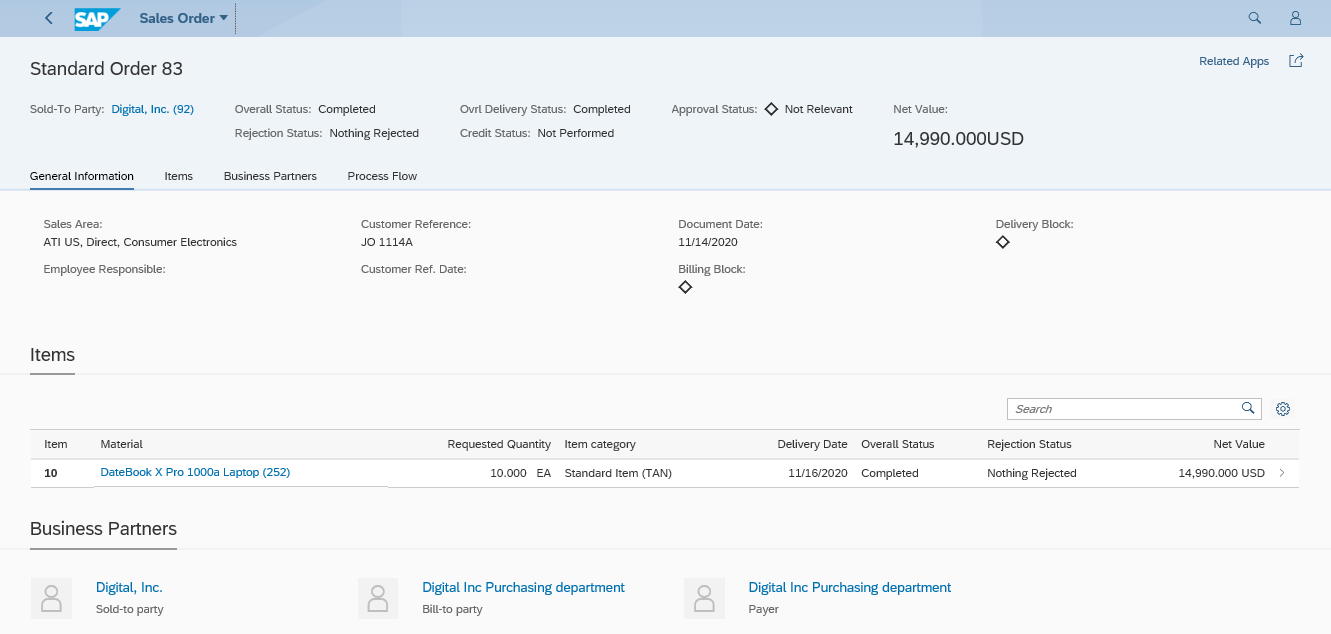Image resolution: width=1331 pixels, height=634 pixels.
Task: Open the Digital, Inc. (92) sold-to link
Action: click(x=152, y=109)
